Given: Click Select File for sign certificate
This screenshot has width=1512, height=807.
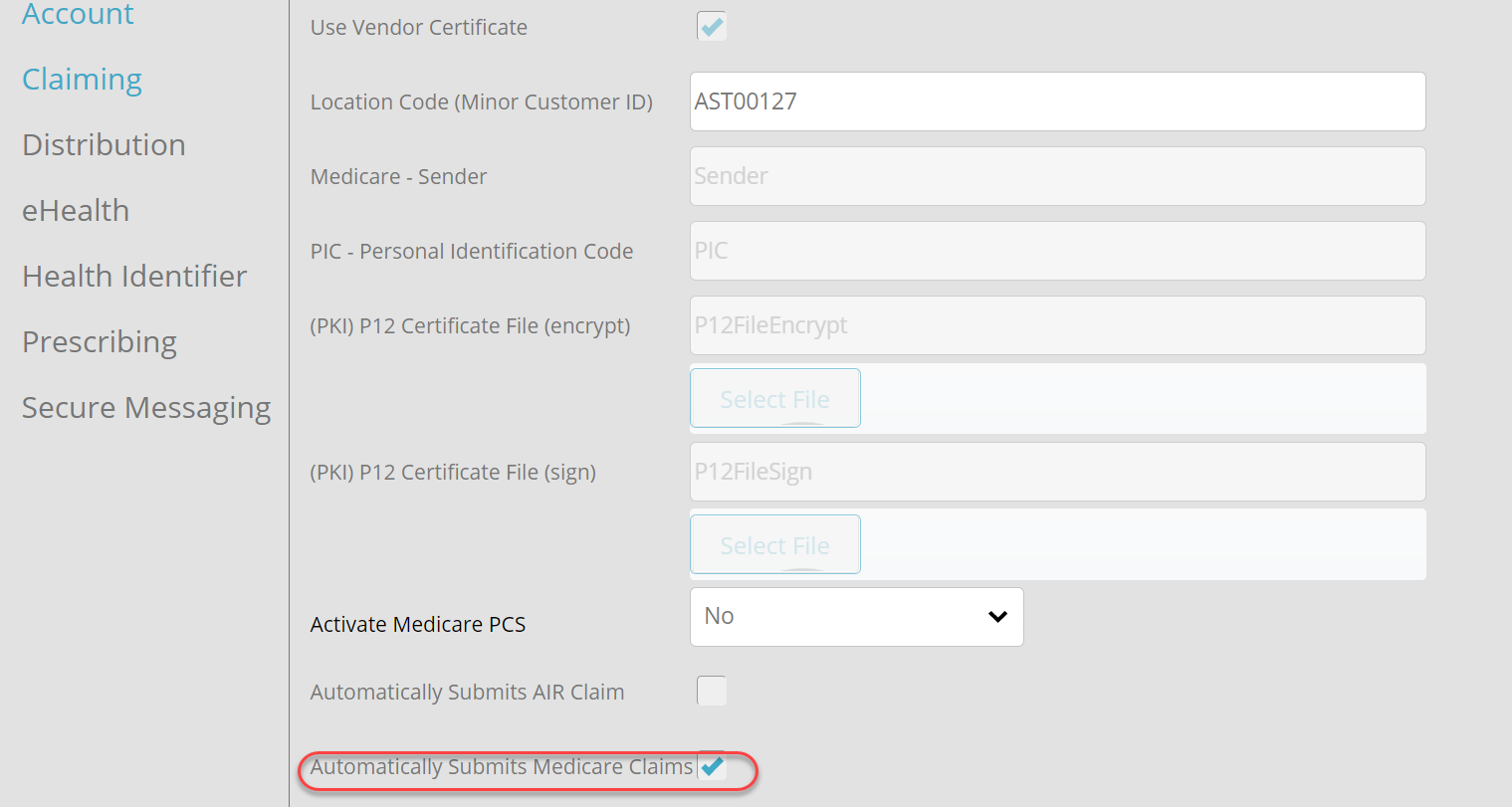Looking at the screenshot, I should [775, 544].
